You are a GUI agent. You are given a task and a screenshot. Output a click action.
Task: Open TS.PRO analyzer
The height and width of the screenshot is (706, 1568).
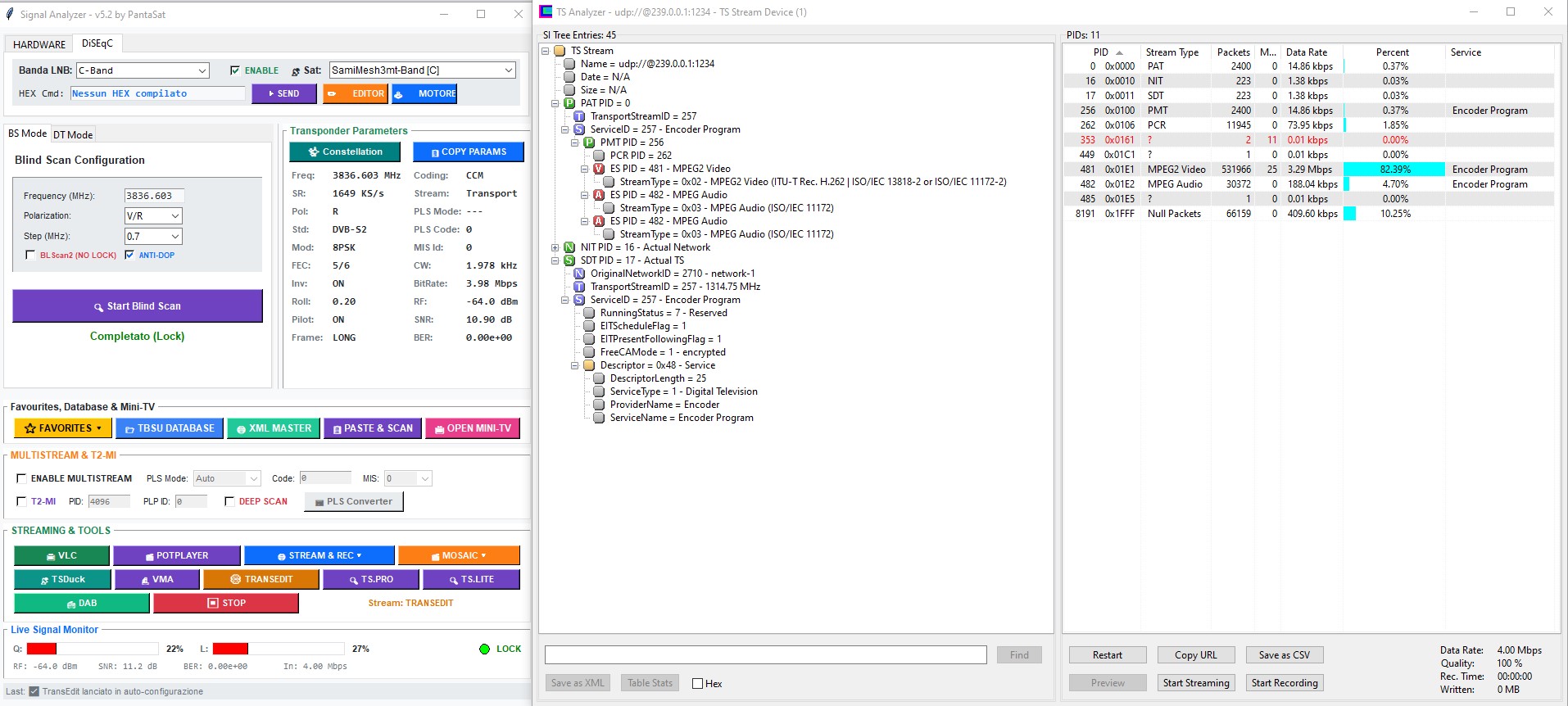coord(371,579)
